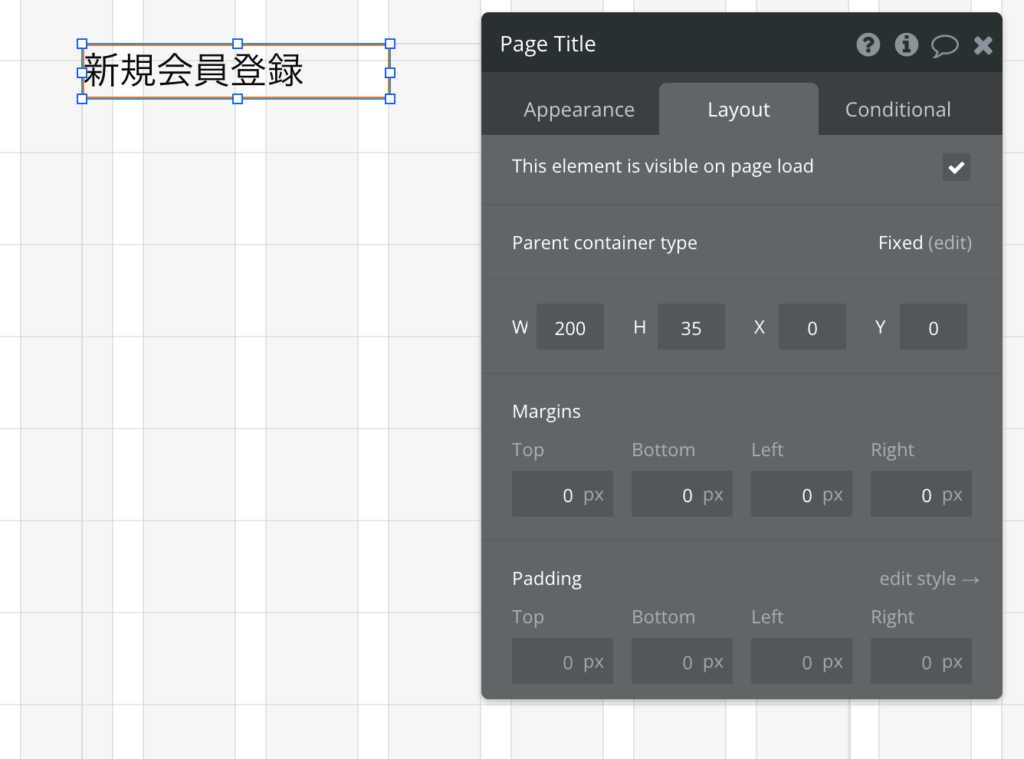1024x759 pixels.
Task: Open the comments speech bubble icon
Action: tap(944, 45)
